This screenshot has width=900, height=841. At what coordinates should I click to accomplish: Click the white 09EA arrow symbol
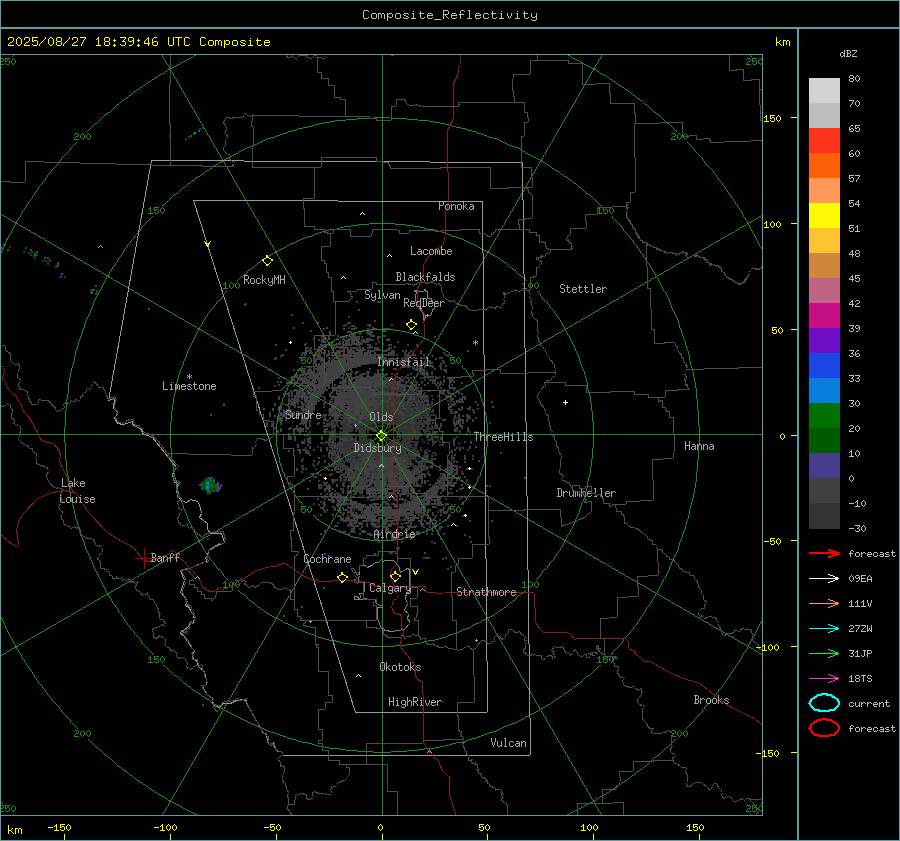[x=824, y=579]
